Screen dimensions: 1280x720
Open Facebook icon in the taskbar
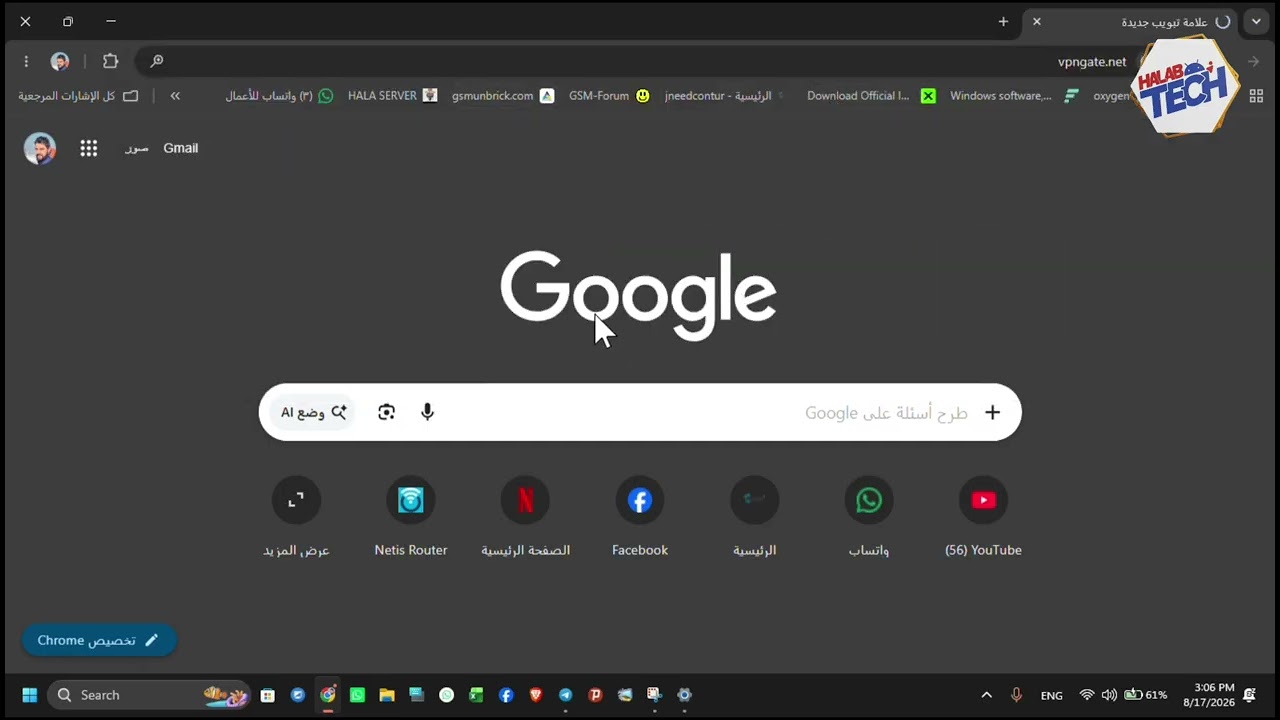pos(506,695)
